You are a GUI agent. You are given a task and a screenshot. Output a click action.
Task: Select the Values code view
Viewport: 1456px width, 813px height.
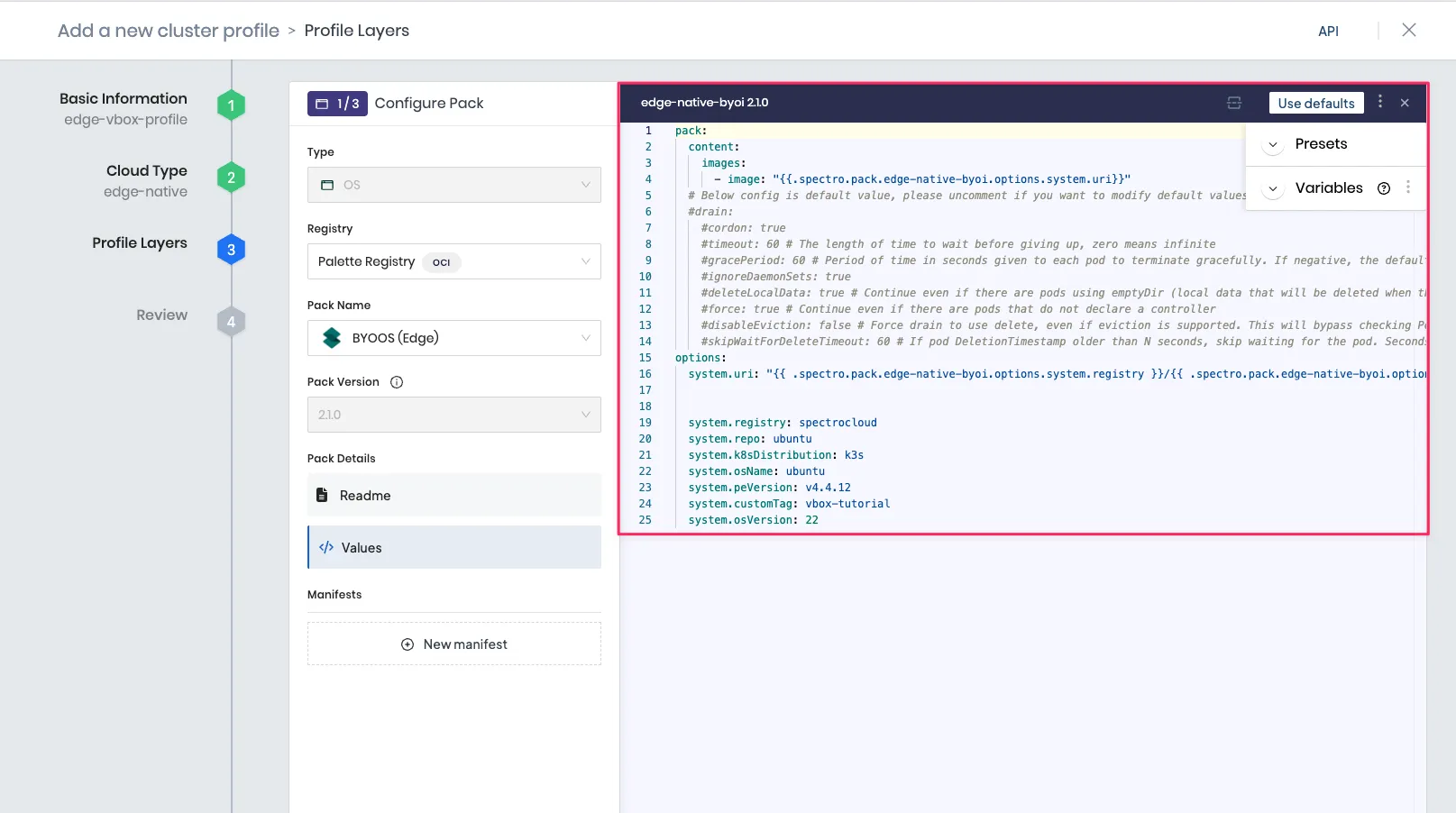click(x=362, y=547)
